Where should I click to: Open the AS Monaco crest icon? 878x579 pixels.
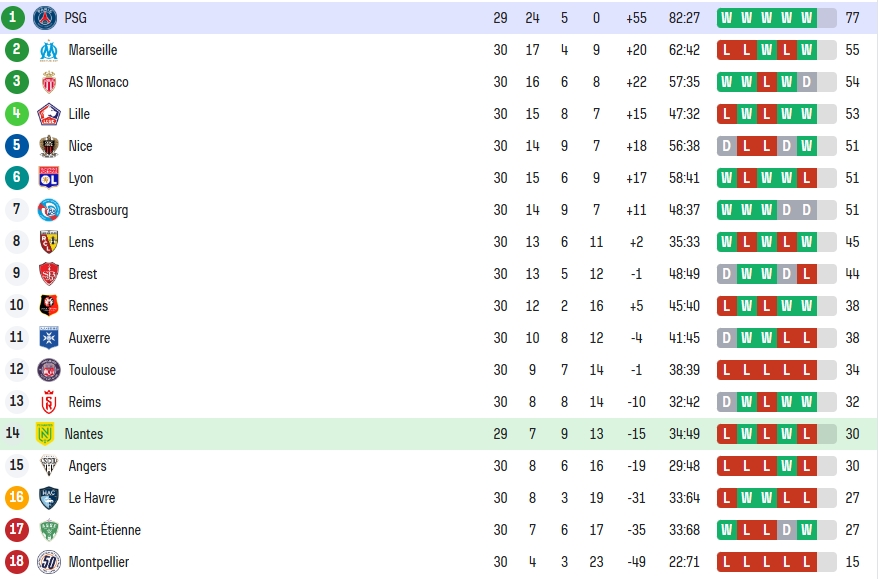[x=49, y=82]
